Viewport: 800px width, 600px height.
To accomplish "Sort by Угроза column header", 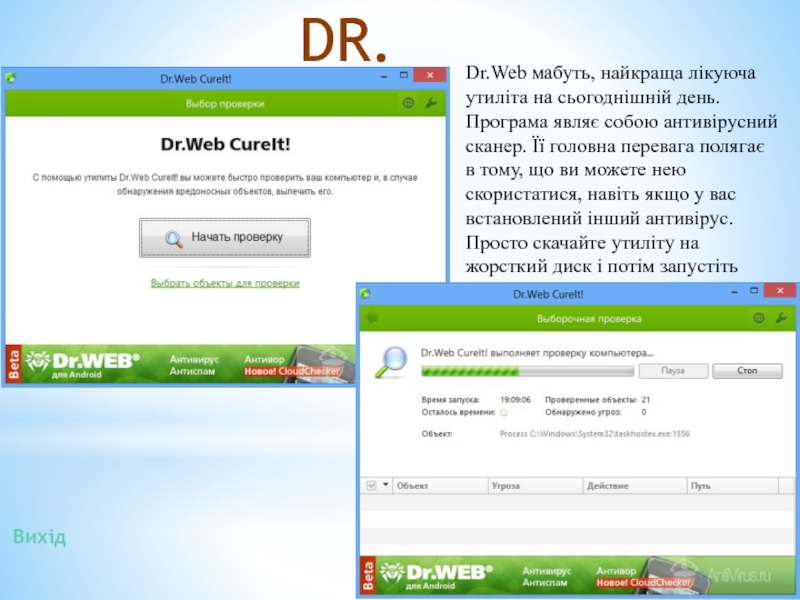I will coord(535,486).
